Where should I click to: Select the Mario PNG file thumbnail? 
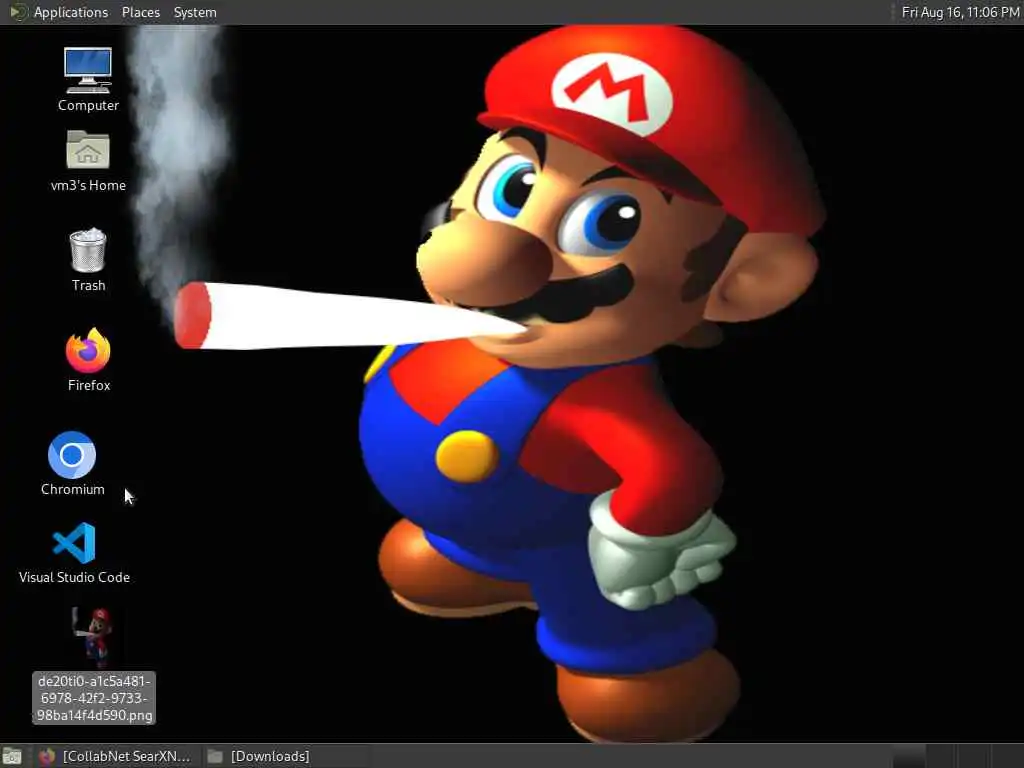(93, 636)
